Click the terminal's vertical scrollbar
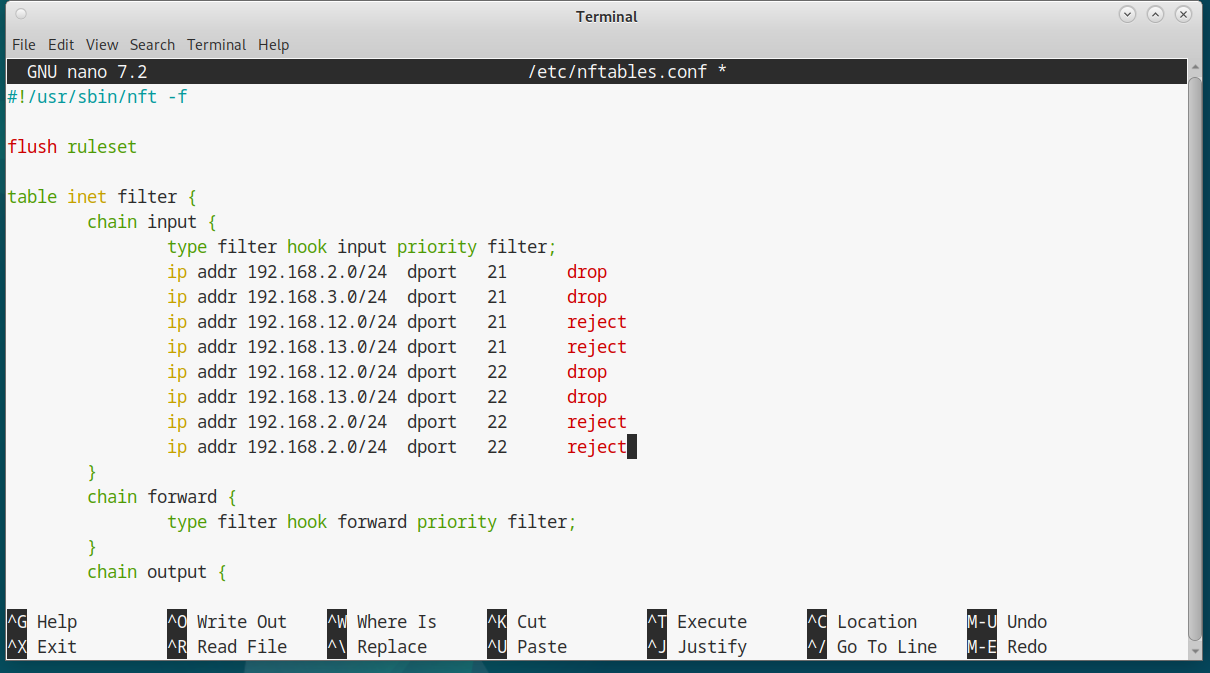Viewport: 1210px width, 673px height. [1194, 350]
